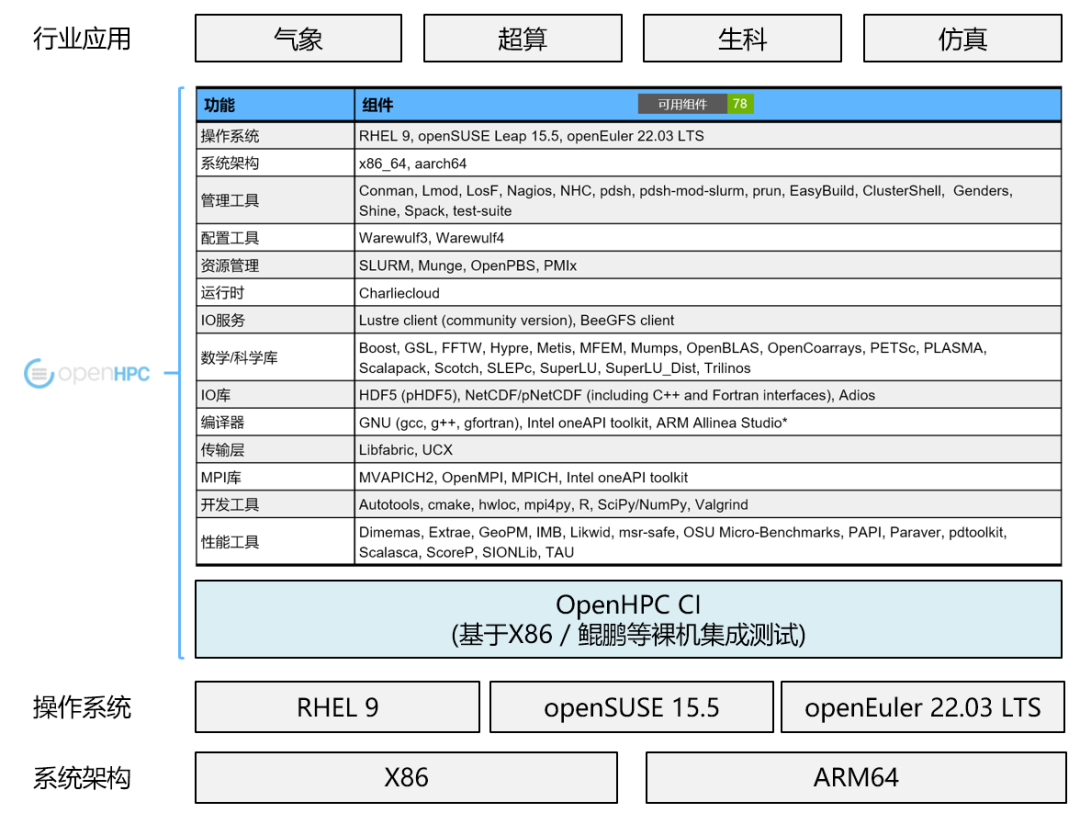The image size is (1080, 813).
Task: Click the Conman, Lmod, LosF management tools cell
Action: pyautogui.click(x=708, y=200)
